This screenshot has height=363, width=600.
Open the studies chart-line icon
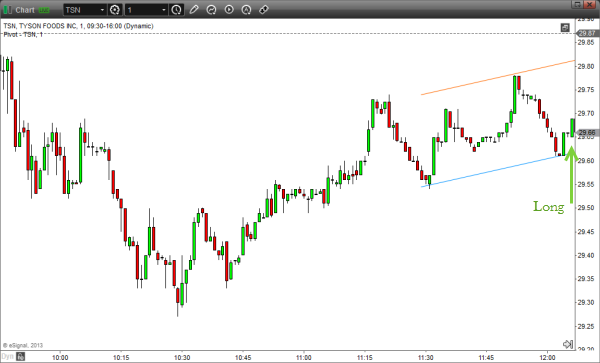tap(211, 10)
